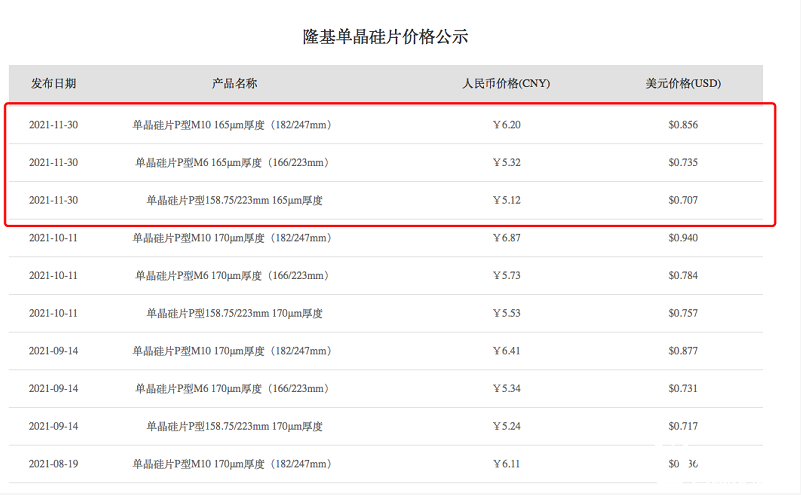Viewport: 801px width, 495px height.
Task: Select the title 隆基单晶硅片价格公示
Action: (x=385, y=37)
